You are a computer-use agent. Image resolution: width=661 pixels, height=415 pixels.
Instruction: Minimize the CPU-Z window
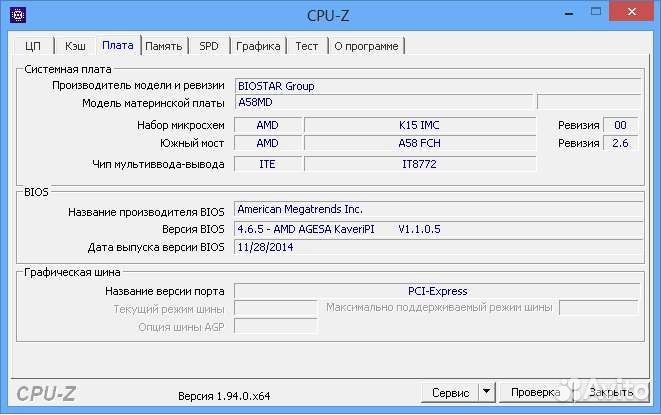click(x=569, y=13)
